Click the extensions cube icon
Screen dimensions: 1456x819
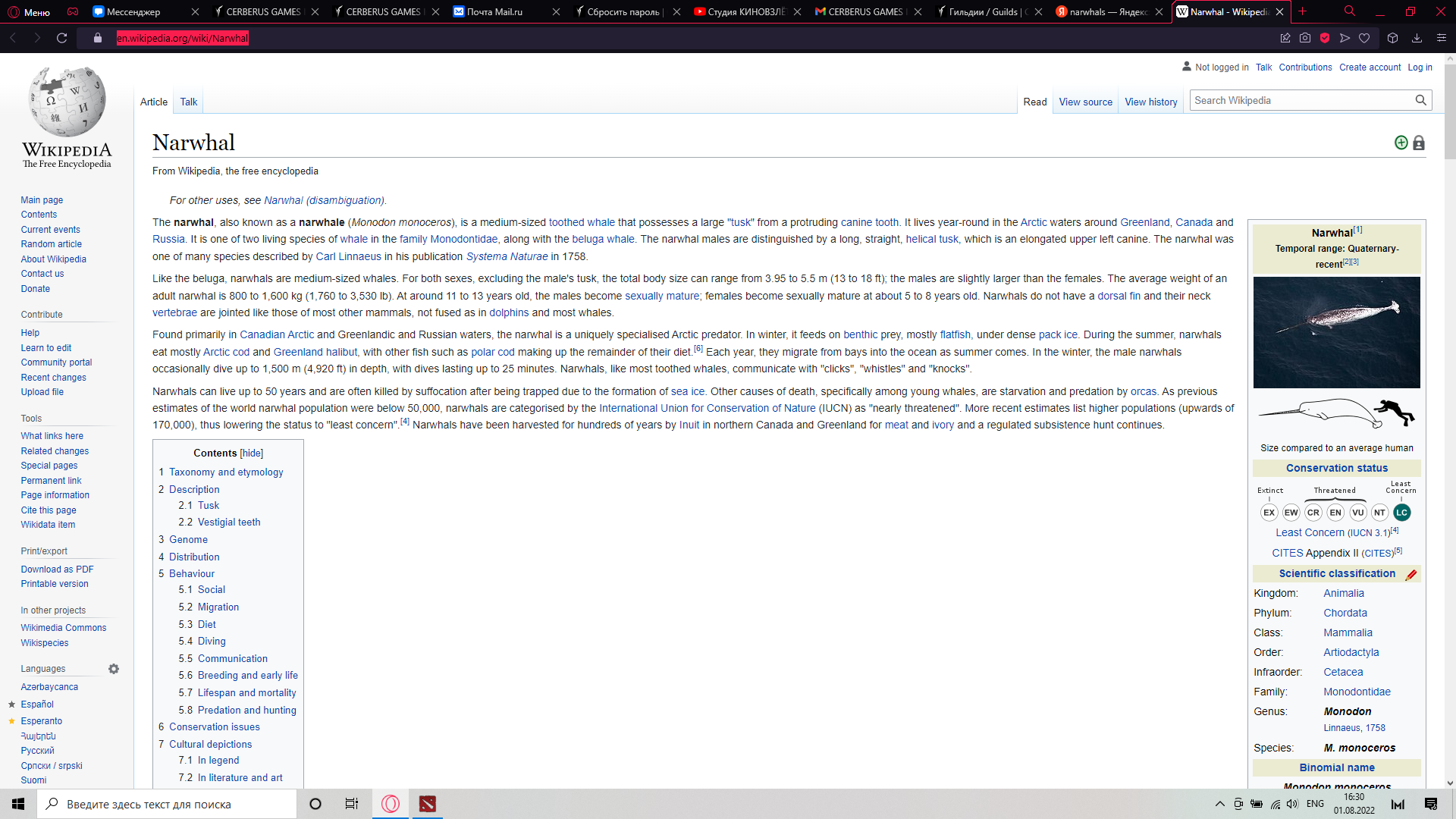point(1392,38)
